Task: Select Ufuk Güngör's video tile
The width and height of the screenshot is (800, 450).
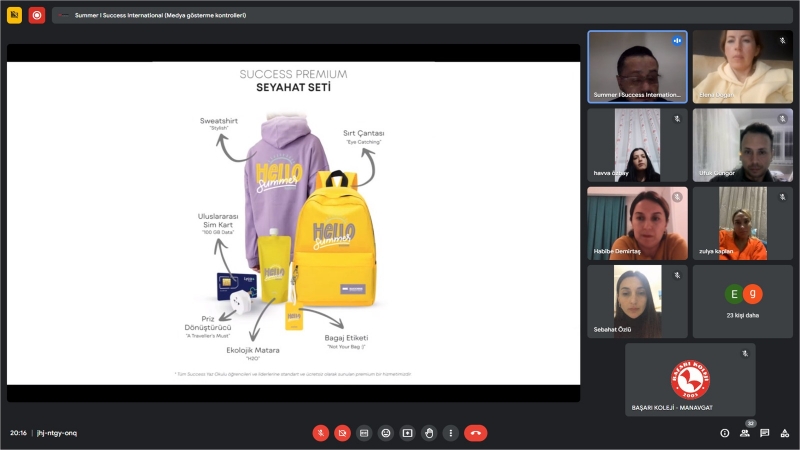Action: pos(743,145)
